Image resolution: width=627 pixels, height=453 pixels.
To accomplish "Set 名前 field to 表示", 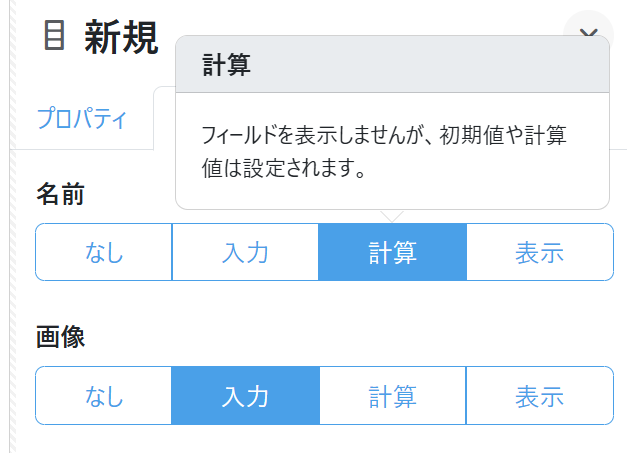I will [x=539, y=252].
